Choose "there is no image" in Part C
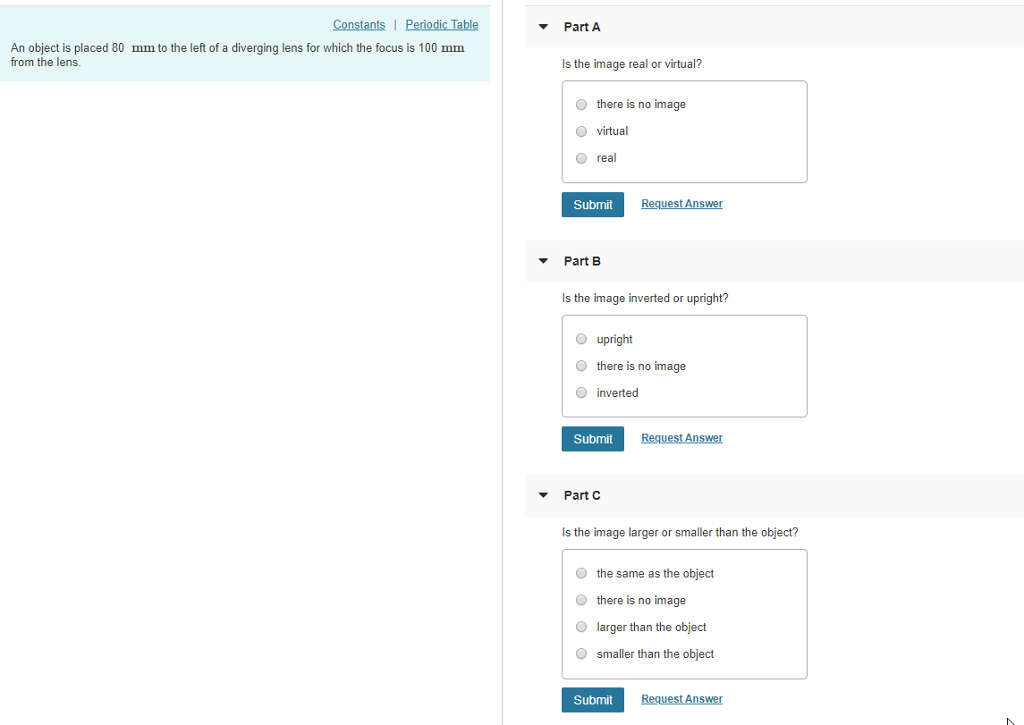Image resolution: width=1024 pixels, height=725 pixels. point(581,599)
